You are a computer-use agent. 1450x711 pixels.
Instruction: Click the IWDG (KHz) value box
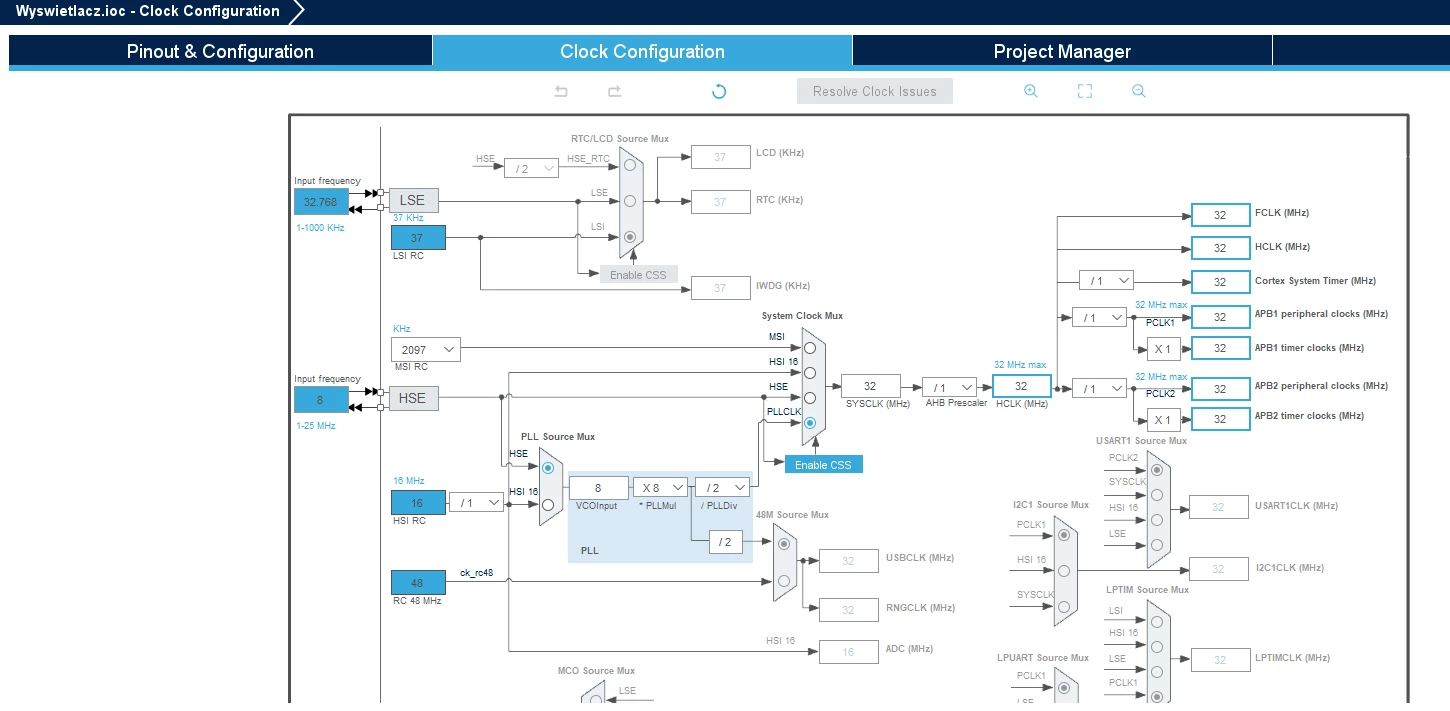point(720,288)
